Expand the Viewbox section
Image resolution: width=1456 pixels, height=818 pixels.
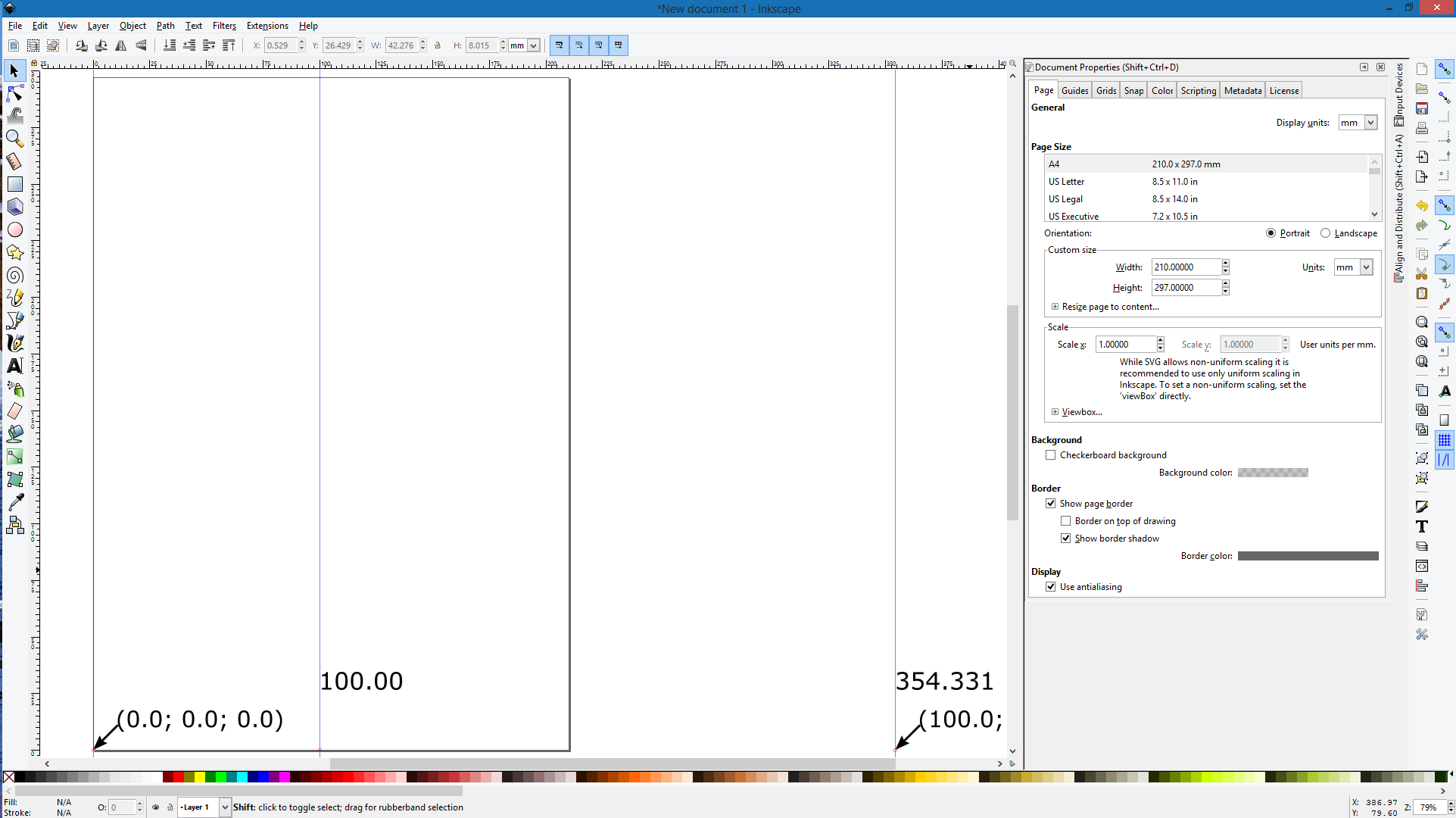(x=1055, y=412)
